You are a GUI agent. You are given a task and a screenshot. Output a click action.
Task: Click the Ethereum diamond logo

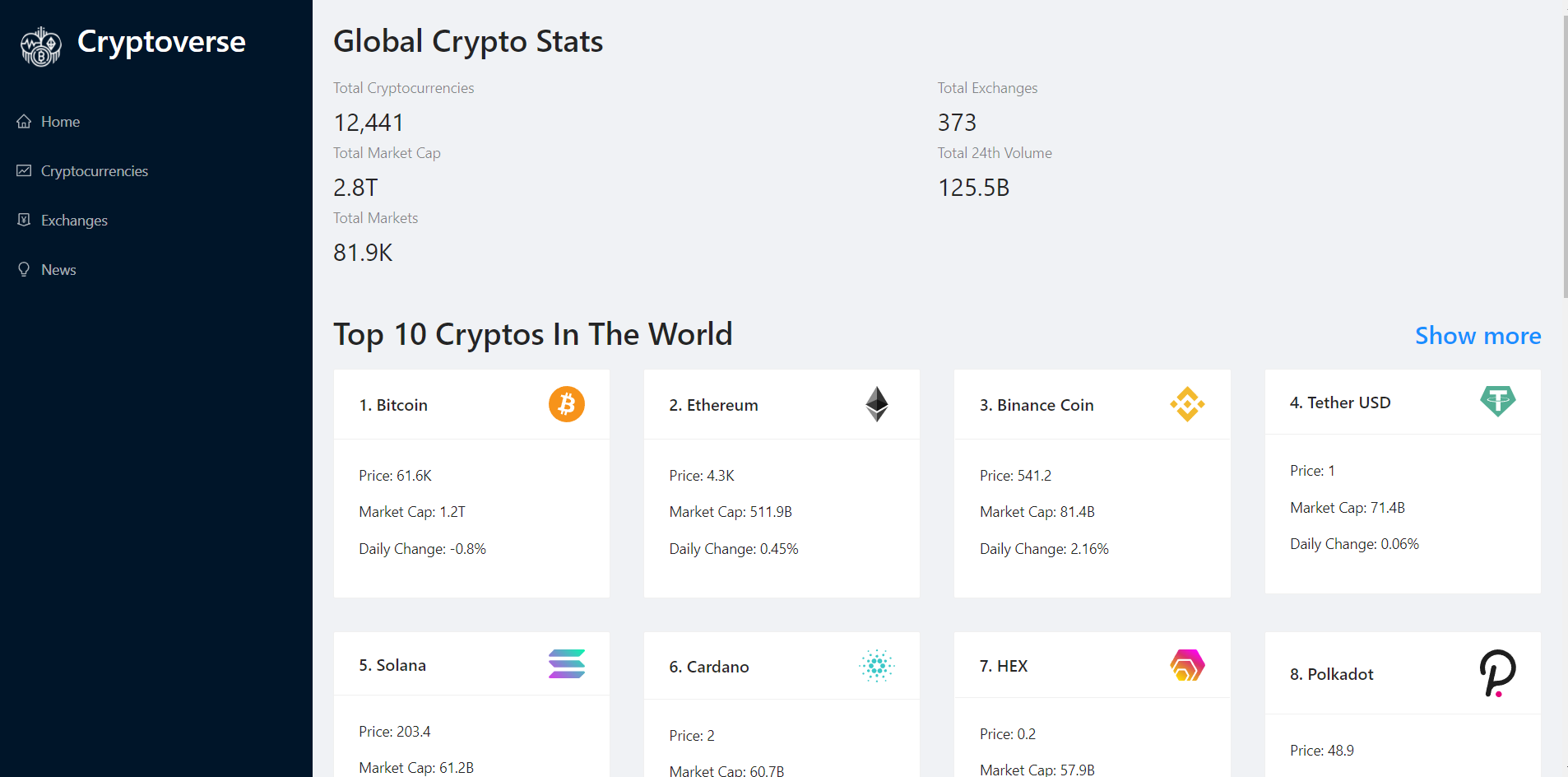click(877, 404)
